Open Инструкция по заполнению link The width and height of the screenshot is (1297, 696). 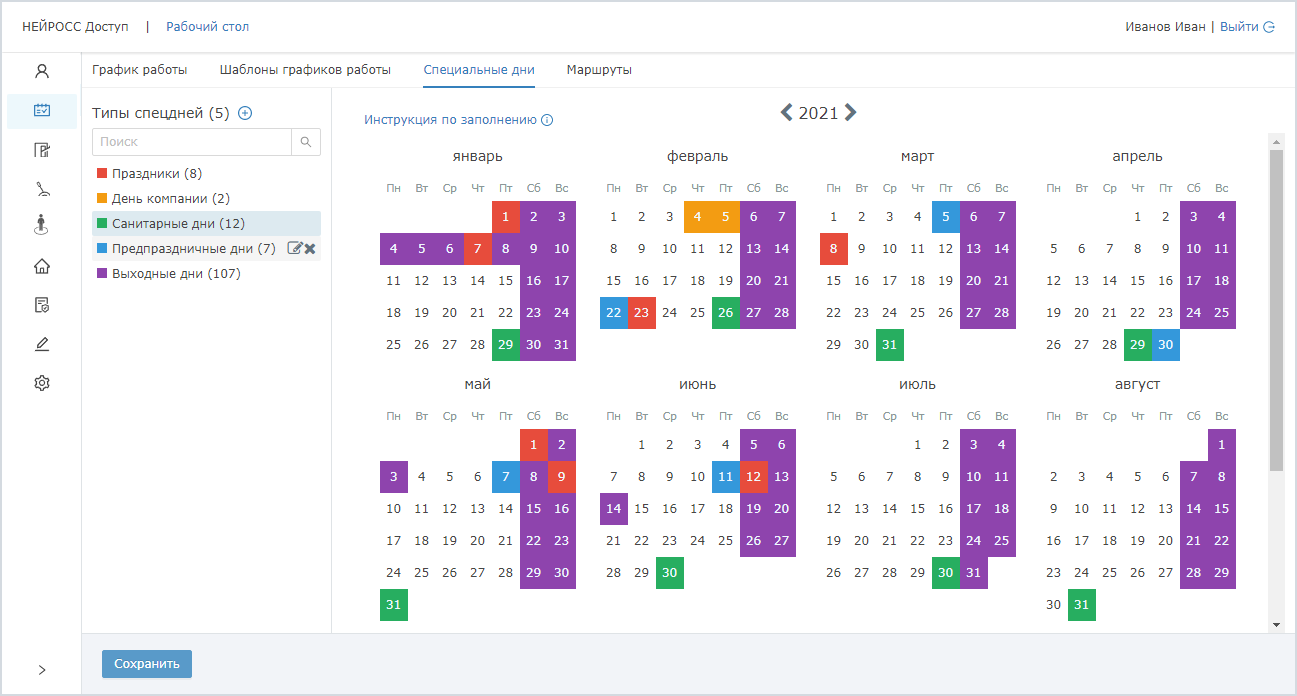(x=450, y=120)
